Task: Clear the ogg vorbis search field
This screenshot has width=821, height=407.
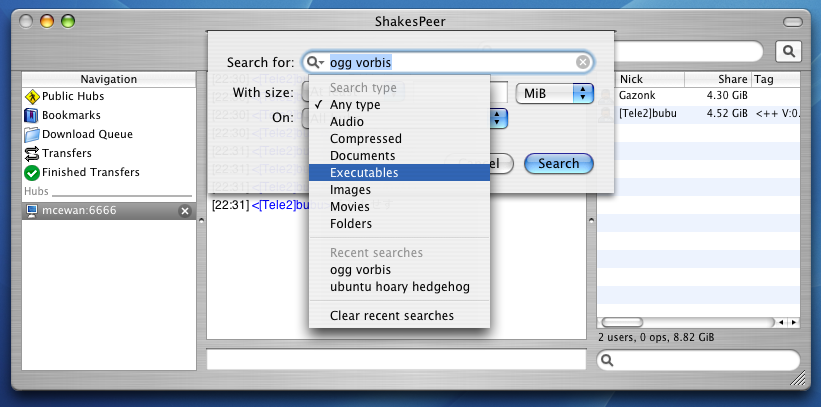Action: [x=583, y=63]
